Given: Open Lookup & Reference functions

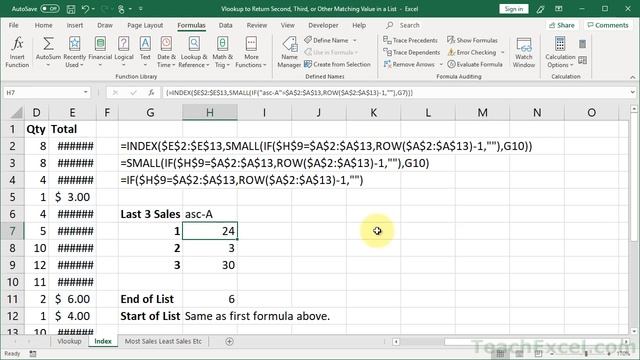Looking at the screenshot, I should pyautogui.click(x=194, y=52).
